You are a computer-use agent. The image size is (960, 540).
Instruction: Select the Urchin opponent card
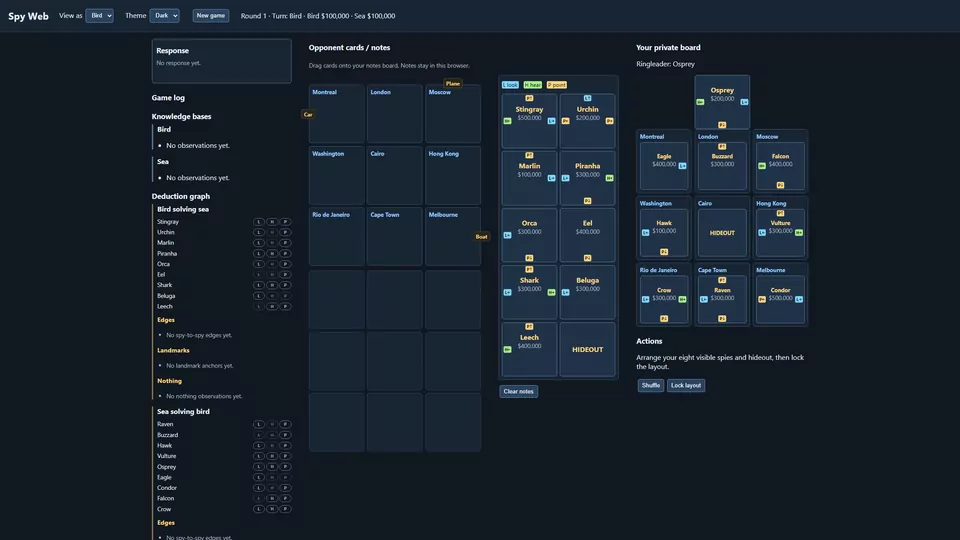tap(587, 121)
